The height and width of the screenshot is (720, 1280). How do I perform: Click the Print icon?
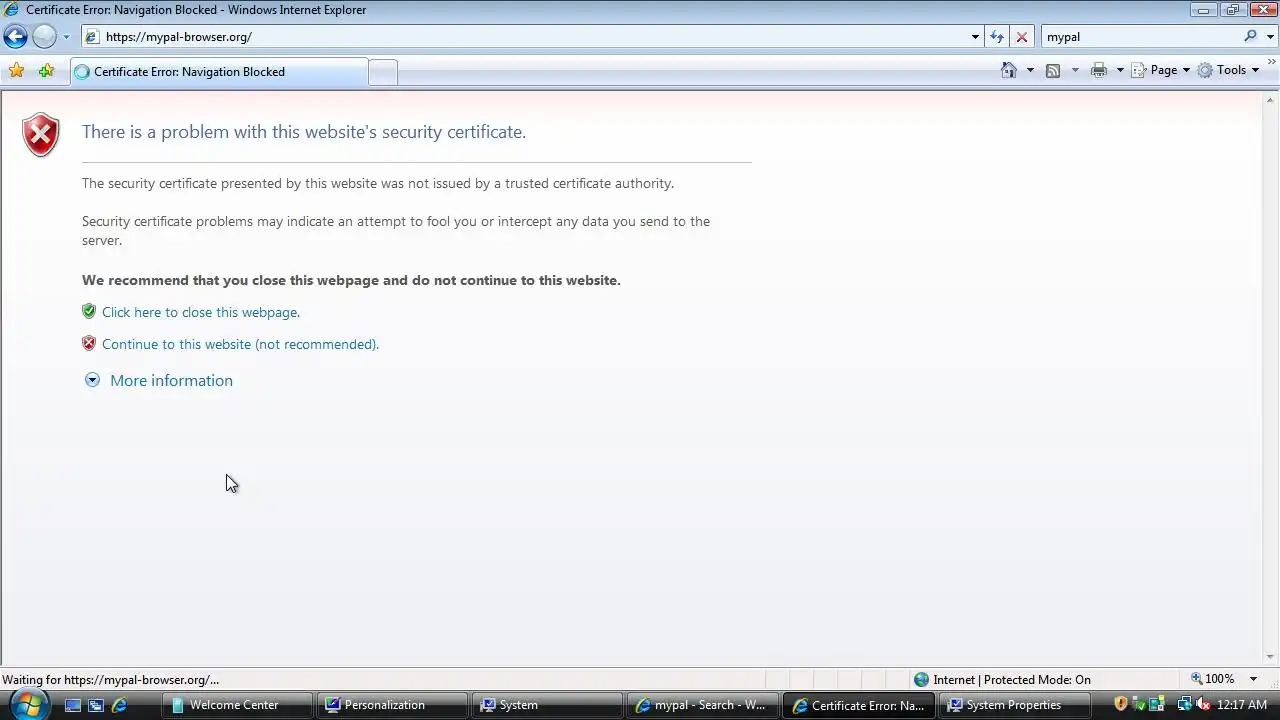coord(1099,70)
